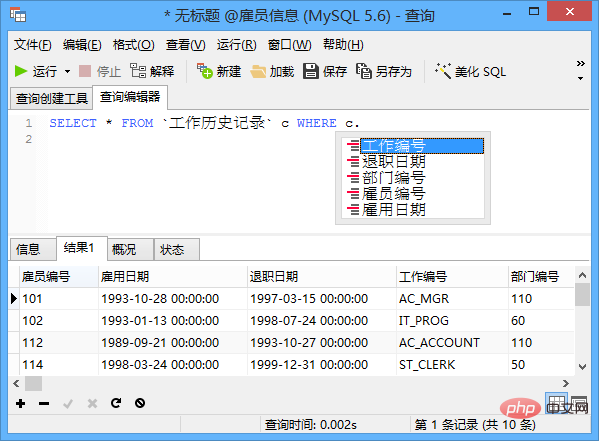Click the grid view icon
This screenshot has width=599, height=441.
556,403
